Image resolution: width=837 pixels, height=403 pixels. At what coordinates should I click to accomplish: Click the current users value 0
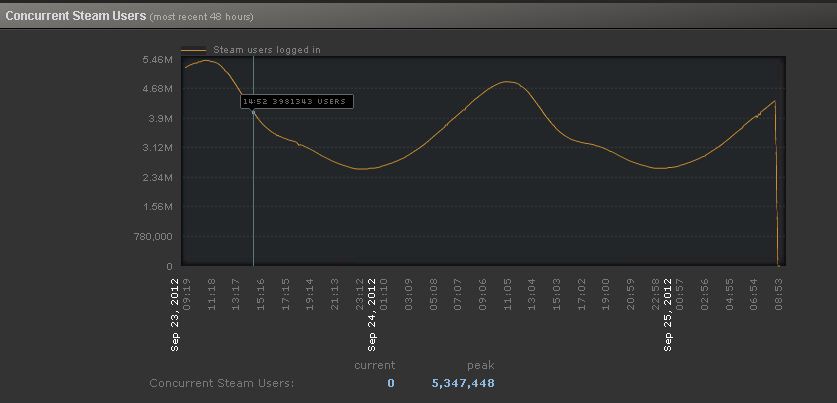point(391,383)
